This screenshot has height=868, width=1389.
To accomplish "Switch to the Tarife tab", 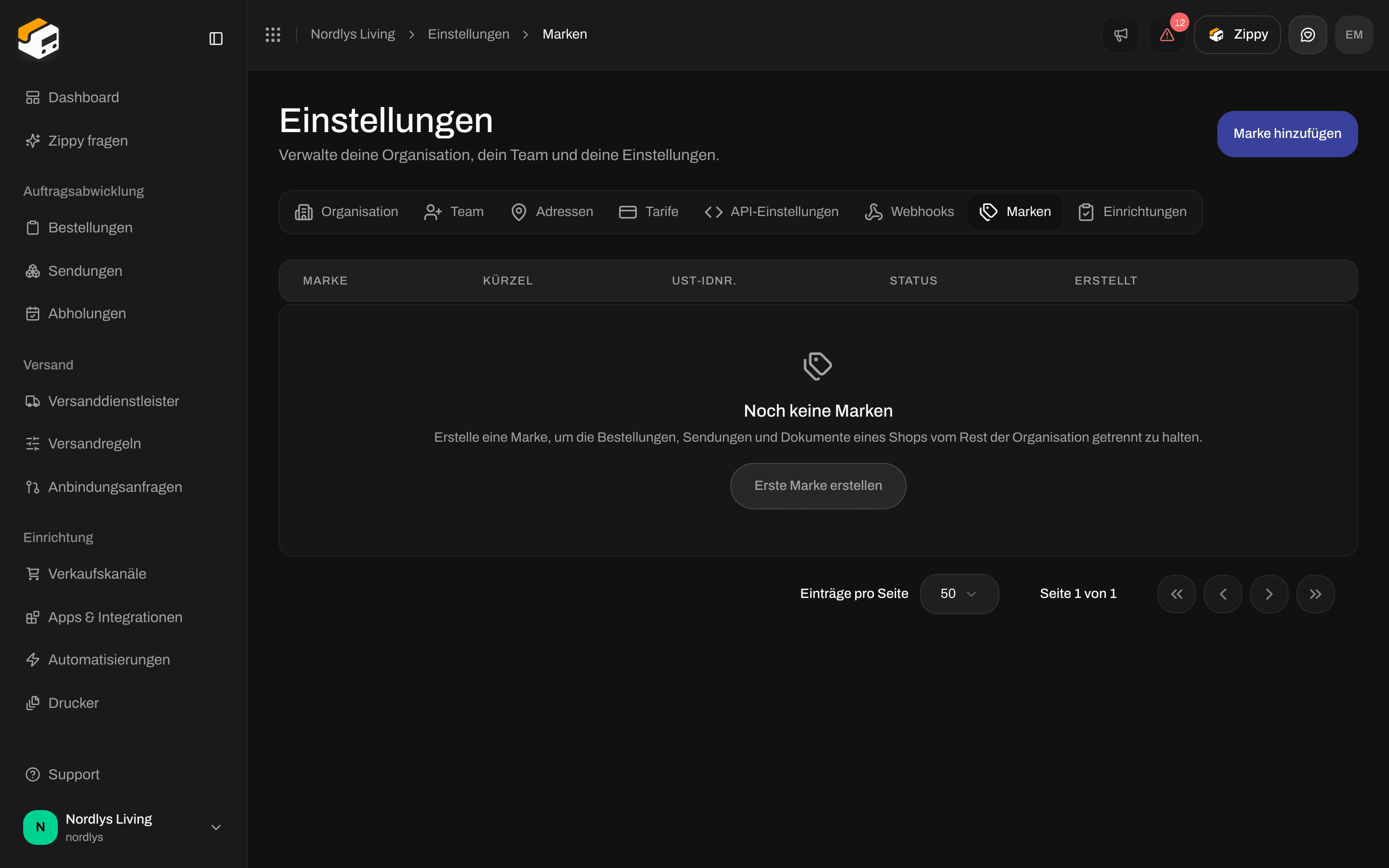I will click(x=649, y=212).
